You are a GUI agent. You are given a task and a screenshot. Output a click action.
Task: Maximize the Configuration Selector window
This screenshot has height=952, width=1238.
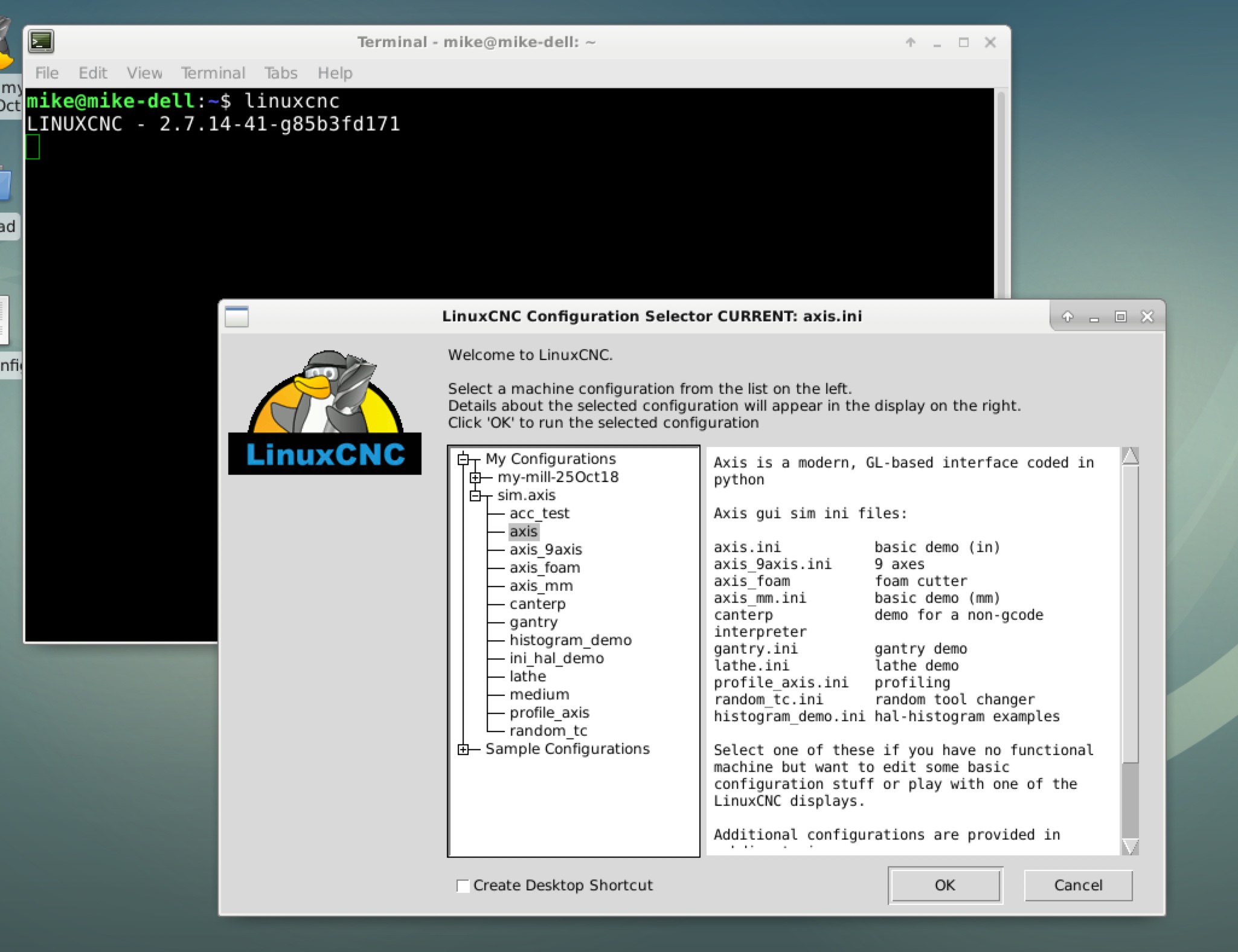(x=1121, y=317)
